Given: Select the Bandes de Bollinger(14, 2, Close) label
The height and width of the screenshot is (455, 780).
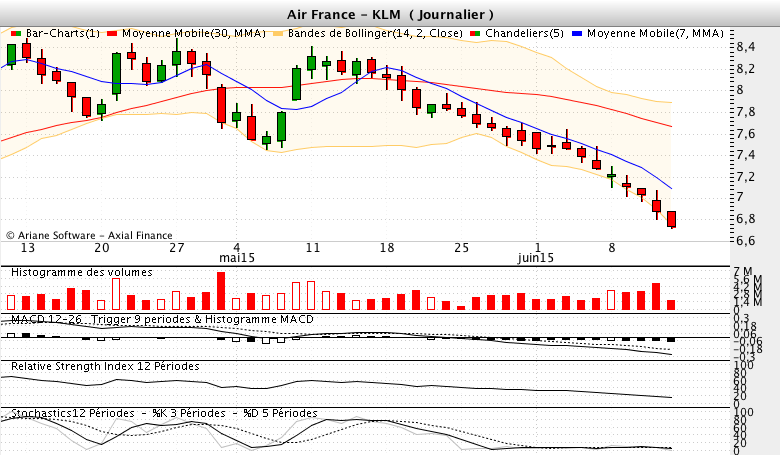Looking at the screenshot, I should point(375,33).
